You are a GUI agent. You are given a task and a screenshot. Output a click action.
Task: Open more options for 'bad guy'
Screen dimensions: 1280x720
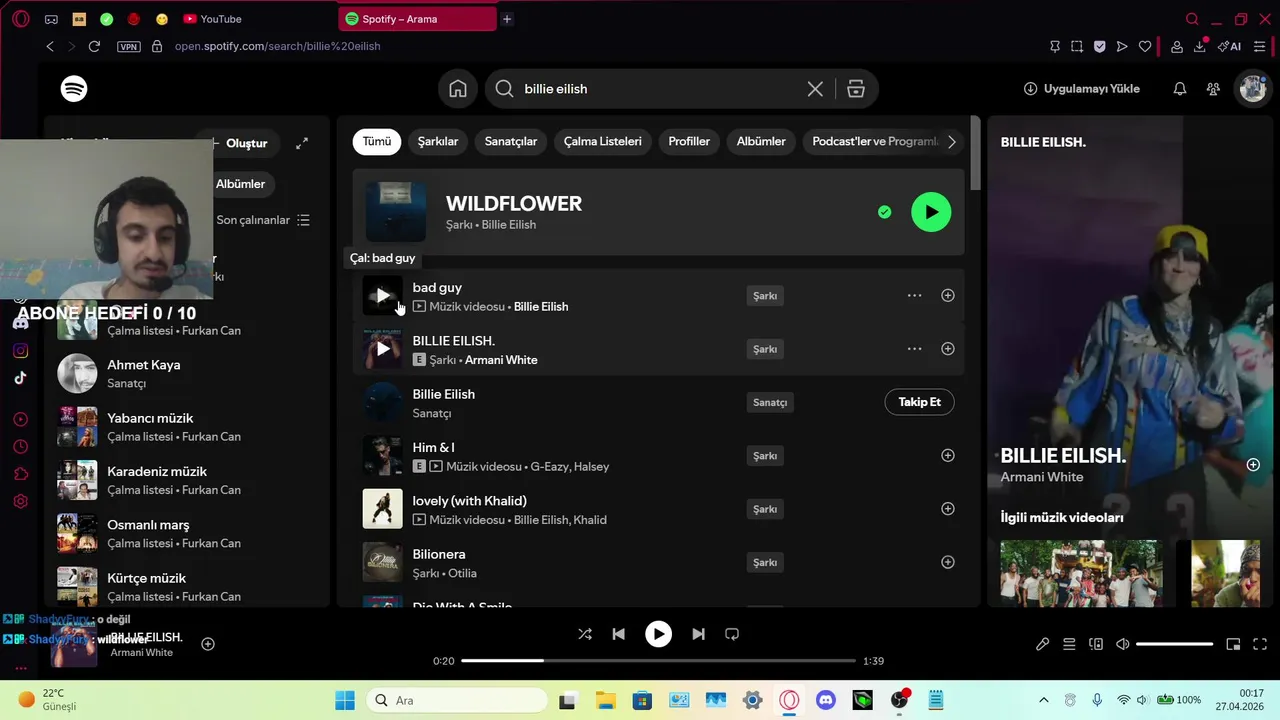[x=914, y=295]
